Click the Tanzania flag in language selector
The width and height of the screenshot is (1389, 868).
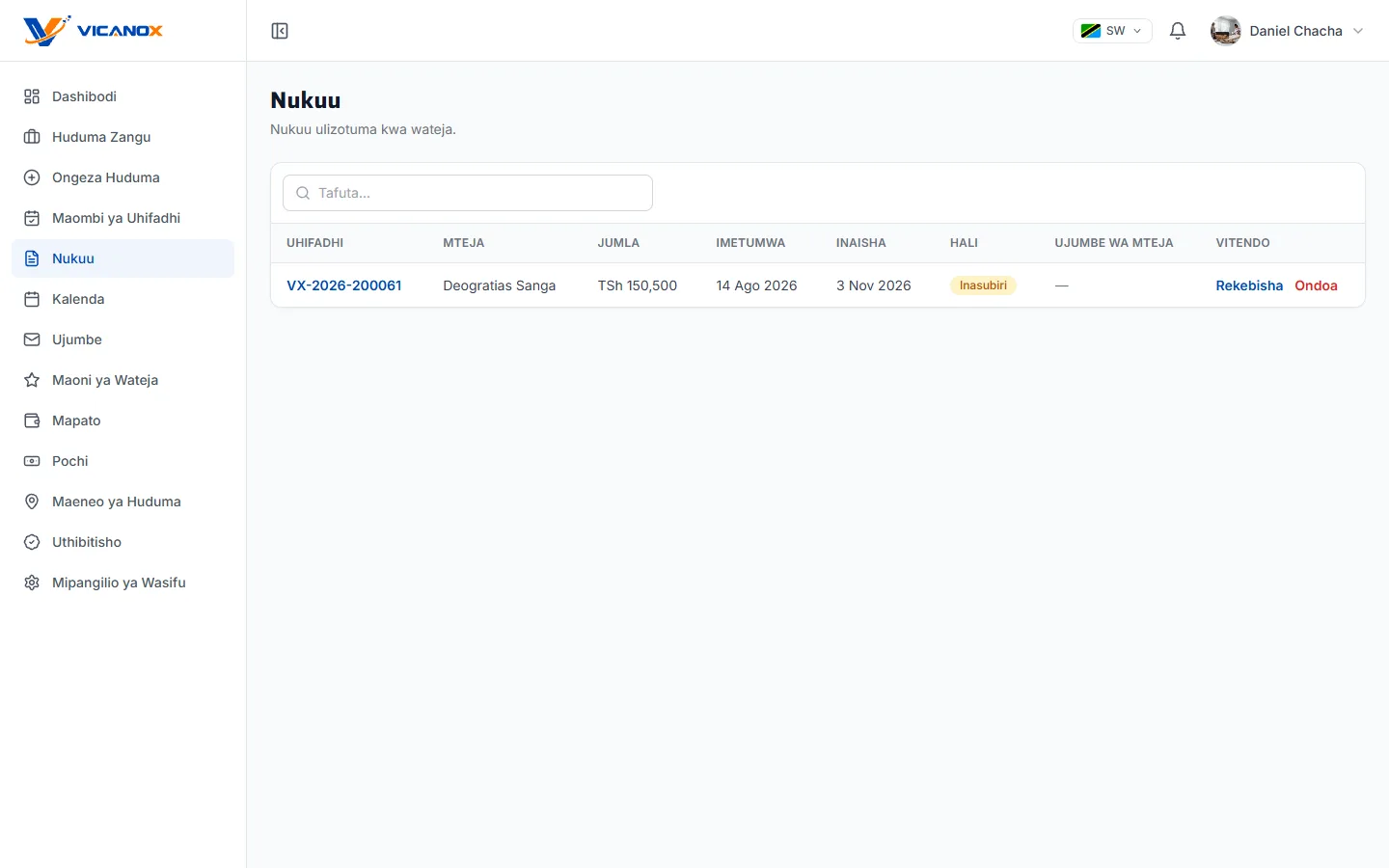point(1091,31)
